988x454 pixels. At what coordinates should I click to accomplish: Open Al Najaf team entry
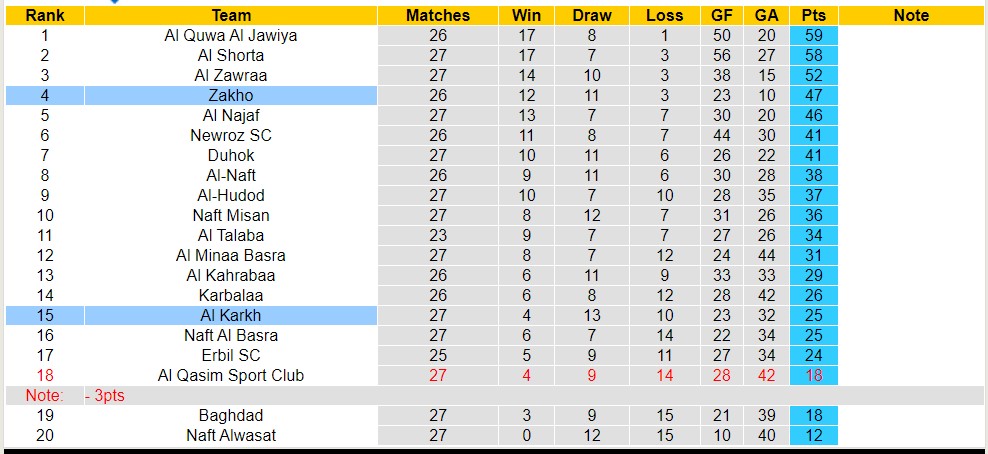tap(231, 115)
